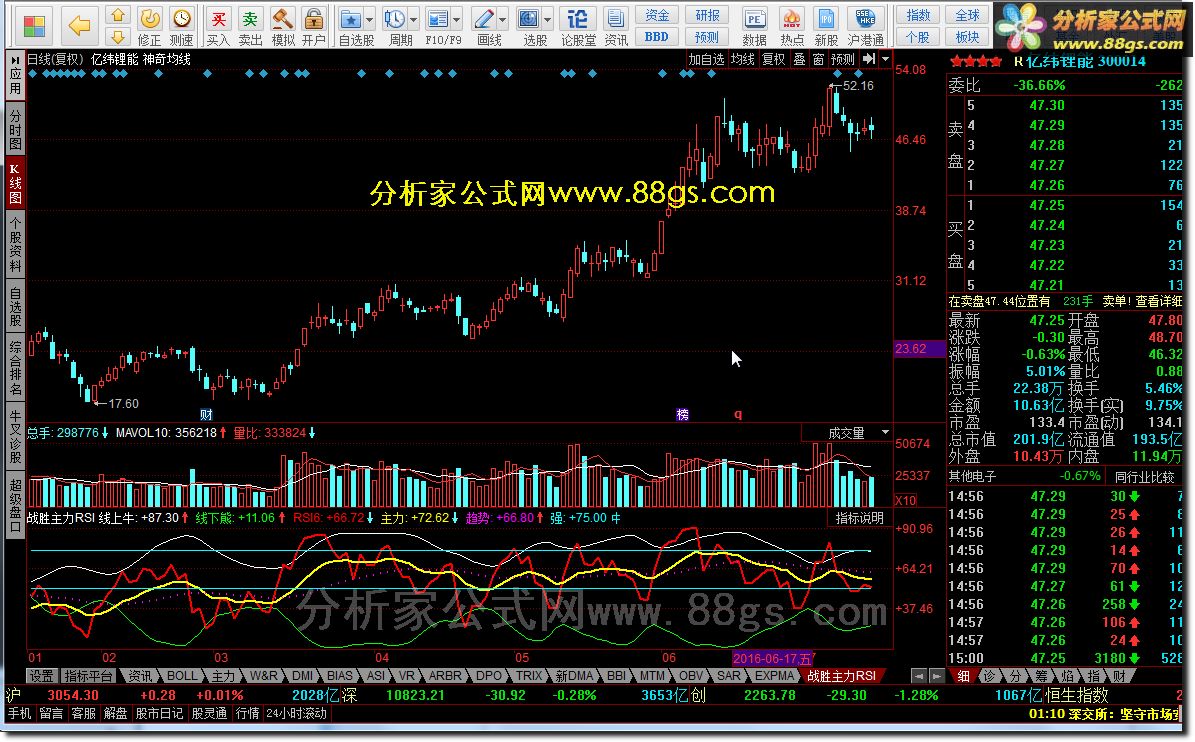Open the 资讯 news icon
1195x742 pixels.
coord(616,27)
